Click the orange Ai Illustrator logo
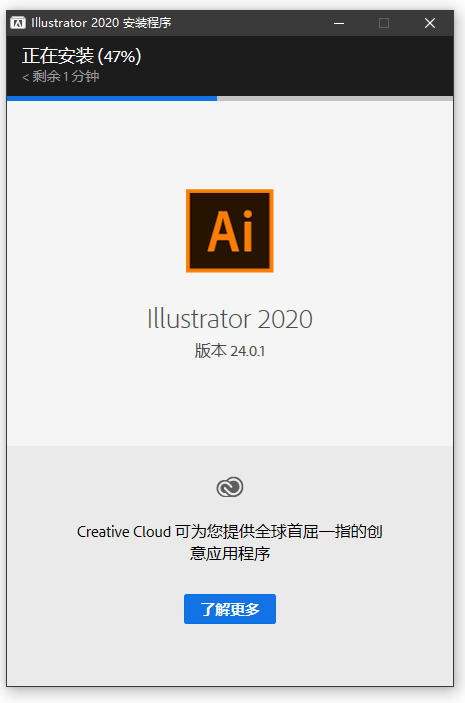This screenshot has width=465, height=703. coord(230,230)
